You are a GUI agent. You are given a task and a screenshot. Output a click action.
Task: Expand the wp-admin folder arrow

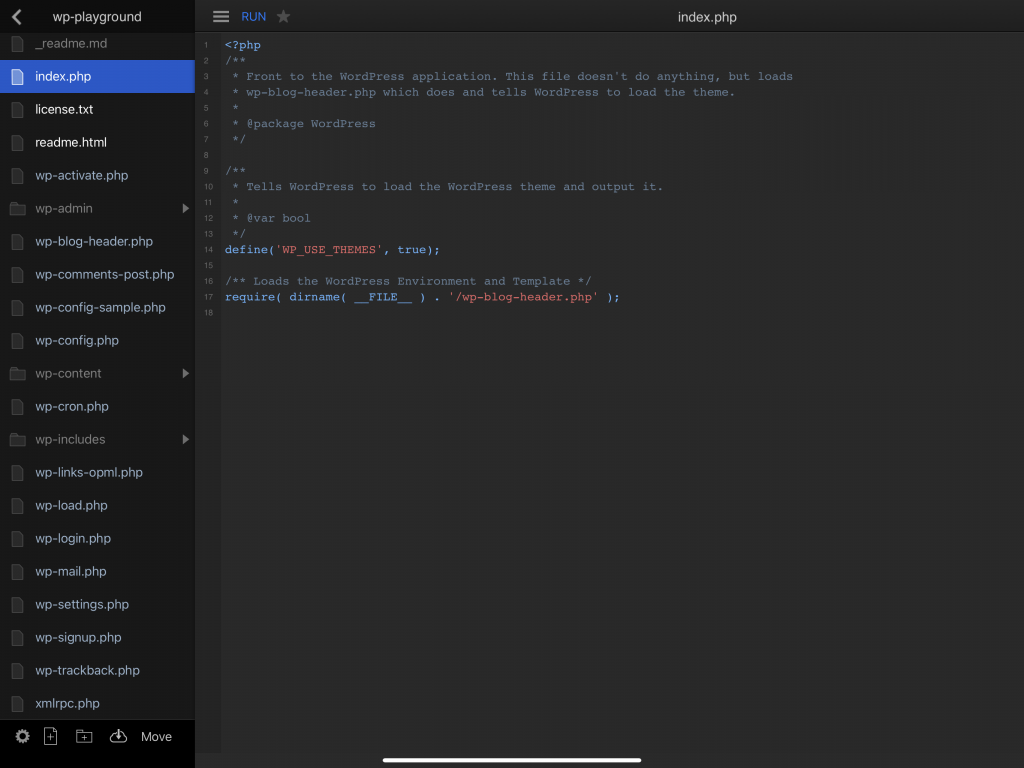click(x=185, y=209)
